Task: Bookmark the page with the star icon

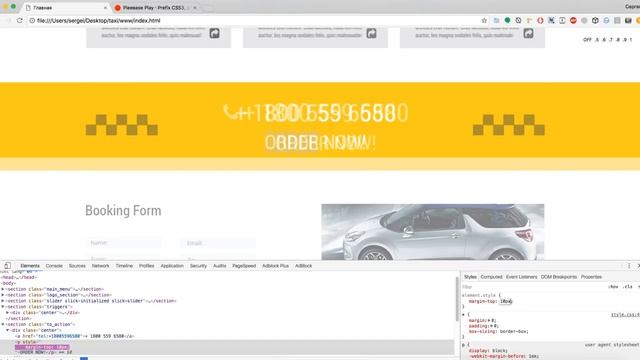Action: point(484,20)
